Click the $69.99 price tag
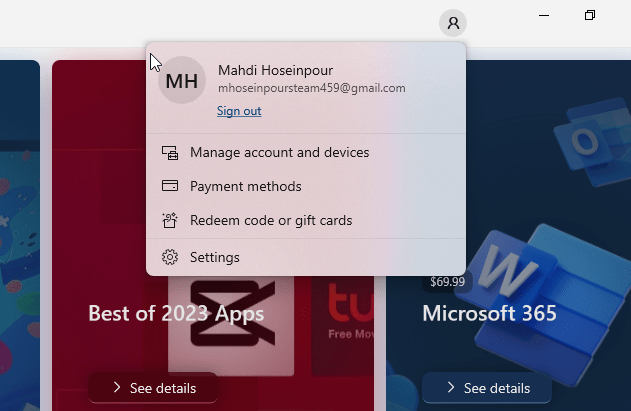631x411 pixels. 447,281
